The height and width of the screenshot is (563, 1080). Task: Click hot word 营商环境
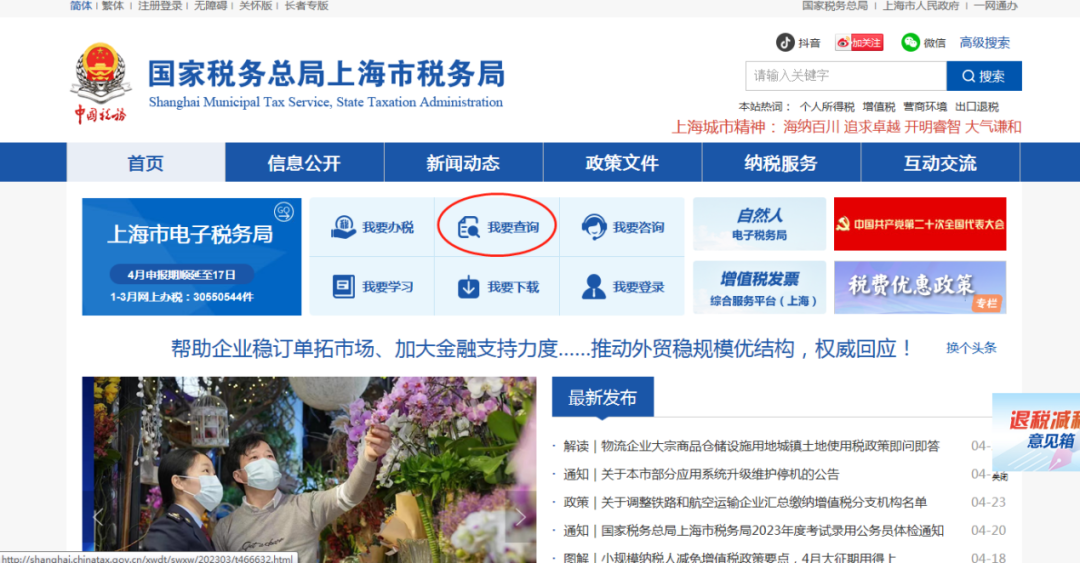925,107
